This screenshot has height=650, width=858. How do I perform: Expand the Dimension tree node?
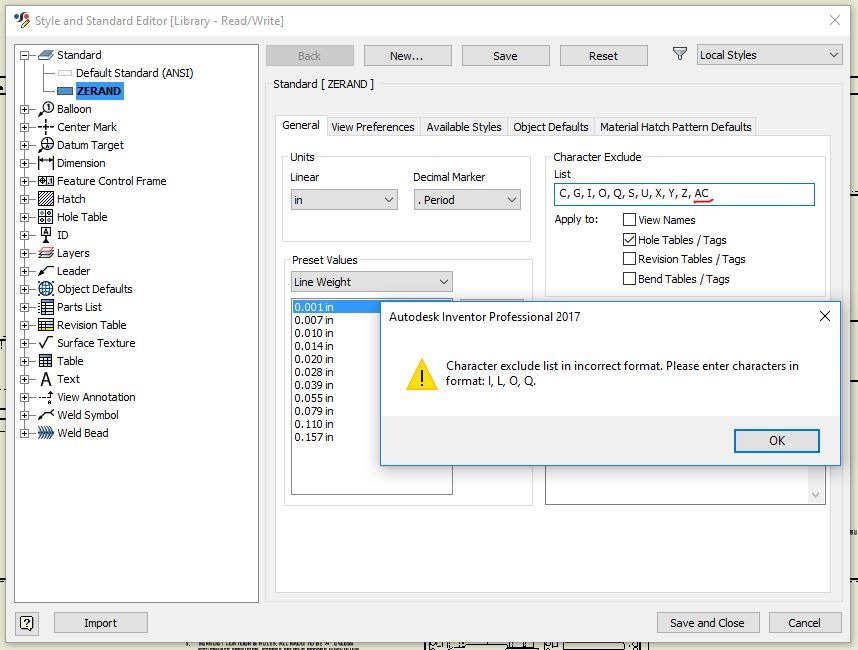tap(24, 164)
